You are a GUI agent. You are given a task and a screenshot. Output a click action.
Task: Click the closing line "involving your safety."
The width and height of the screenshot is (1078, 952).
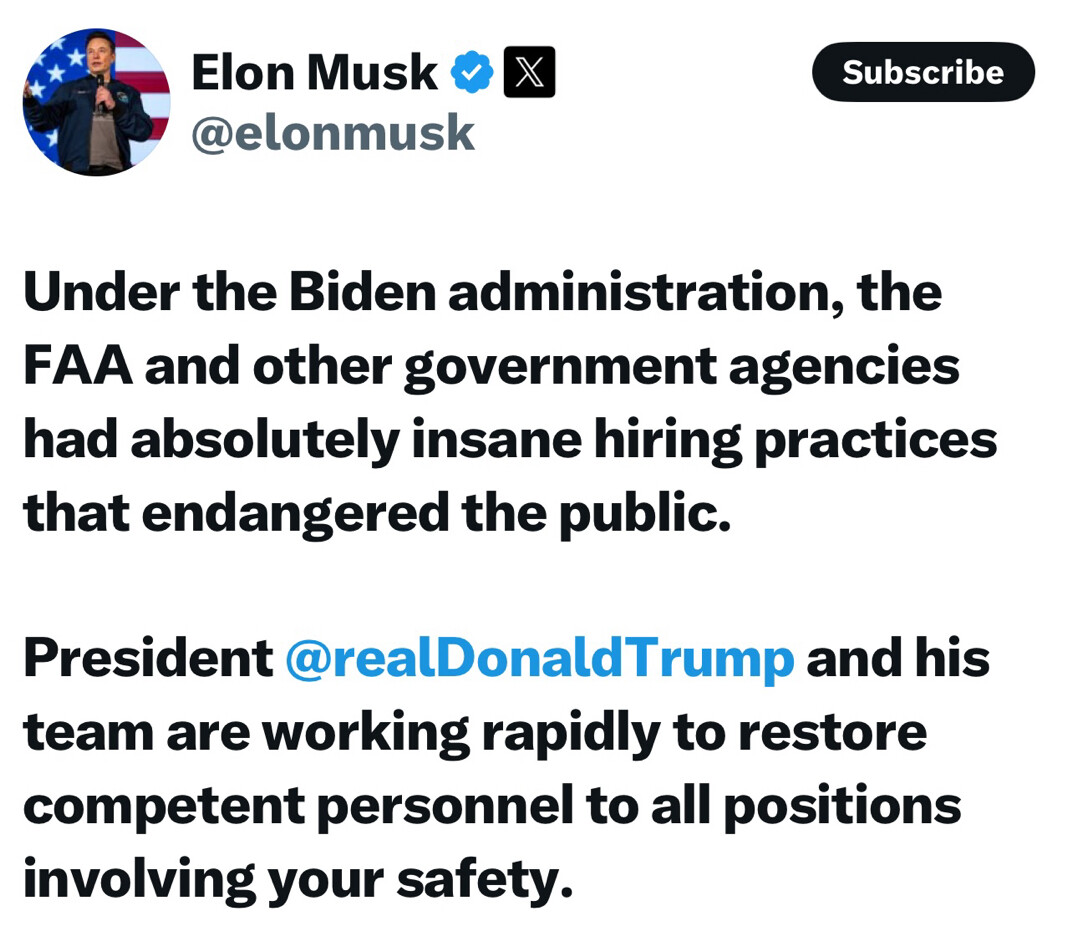pyautogui.click(x=298, y=881)
